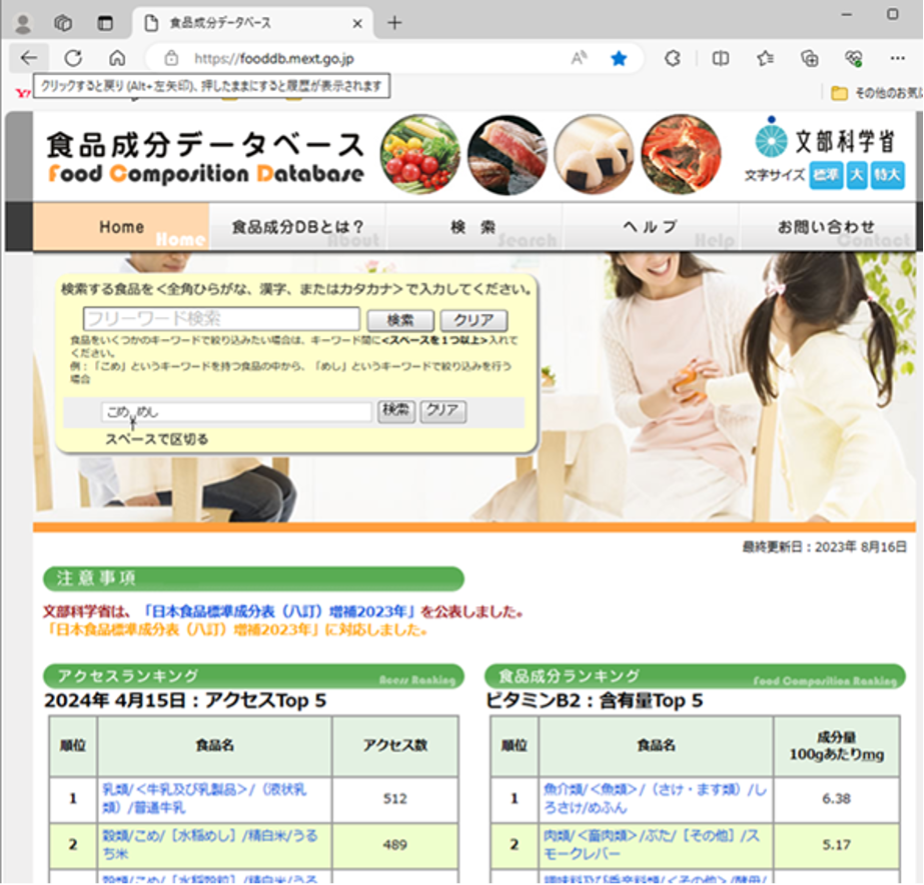Click the アクセスランキング green heading
This screenshot has height=885, width=924.
point(253,676)
